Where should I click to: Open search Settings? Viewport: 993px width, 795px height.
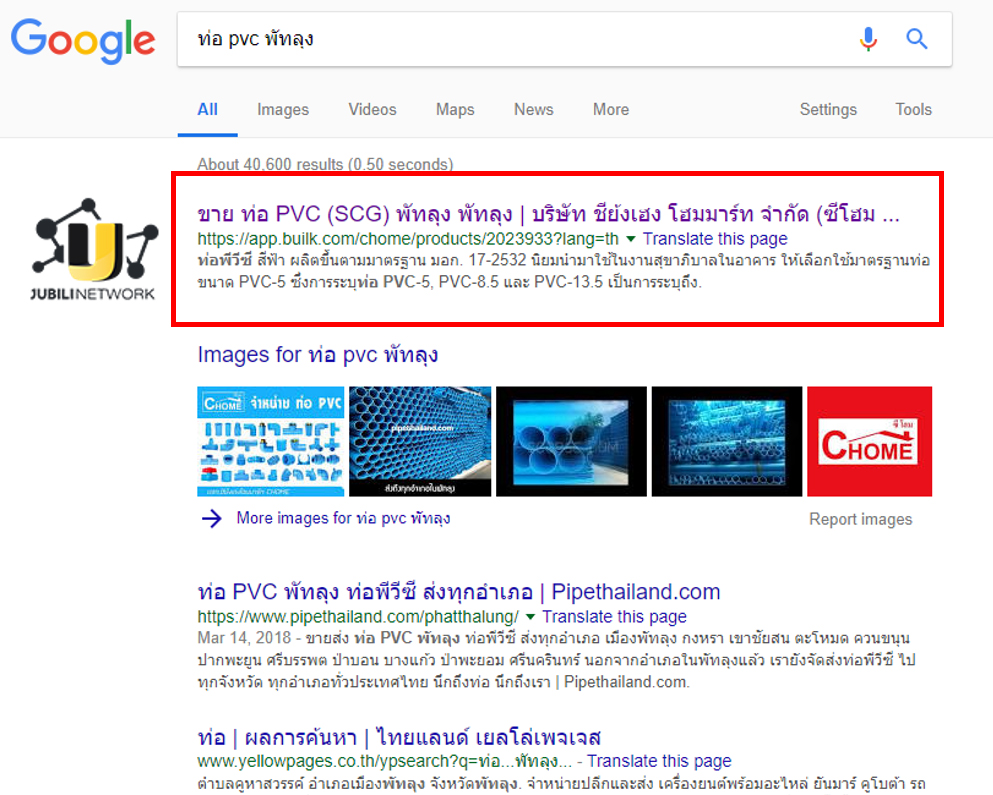[828, 110]
